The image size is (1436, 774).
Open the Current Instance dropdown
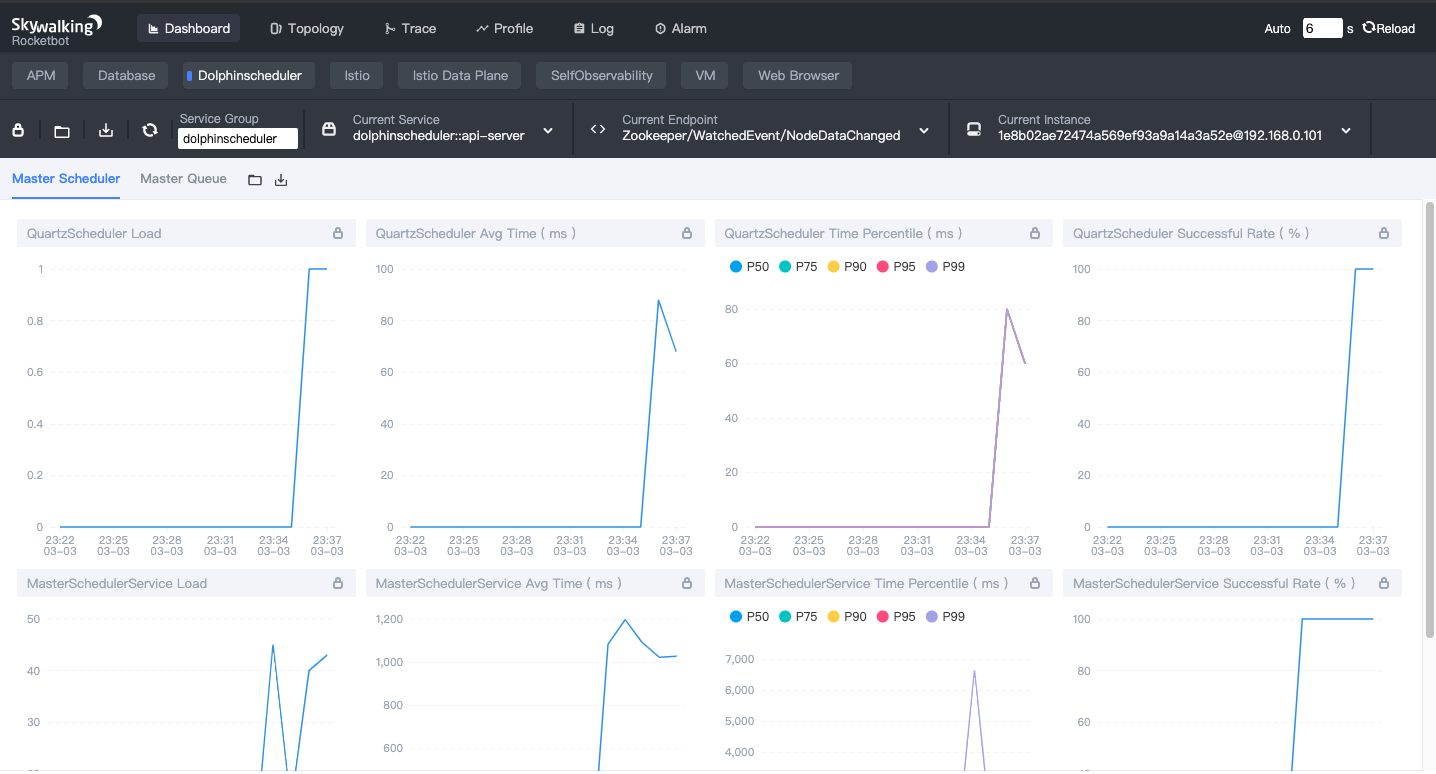pos(1346,130)
